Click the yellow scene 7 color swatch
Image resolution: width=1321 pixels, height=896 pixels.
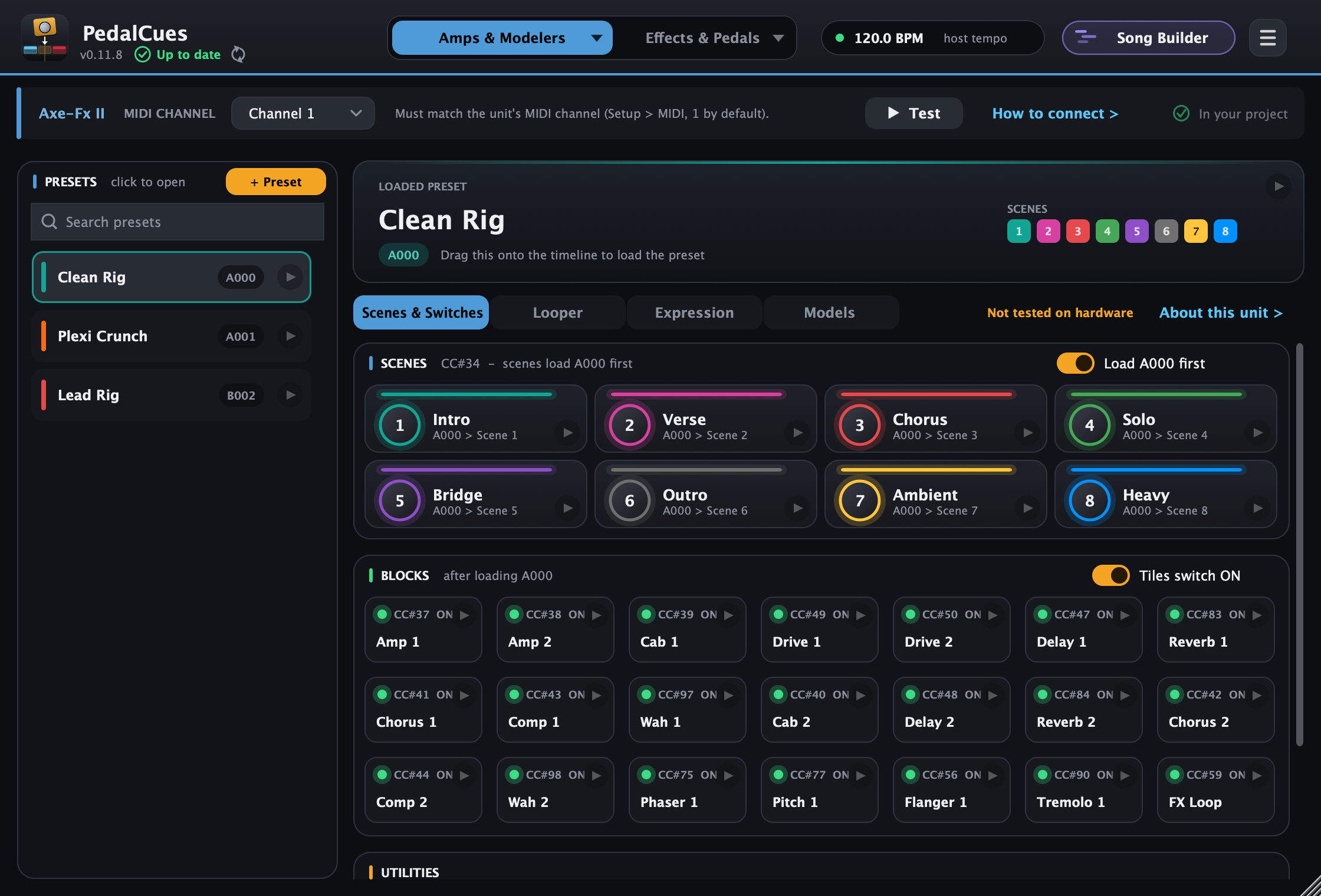[1196, 231]
